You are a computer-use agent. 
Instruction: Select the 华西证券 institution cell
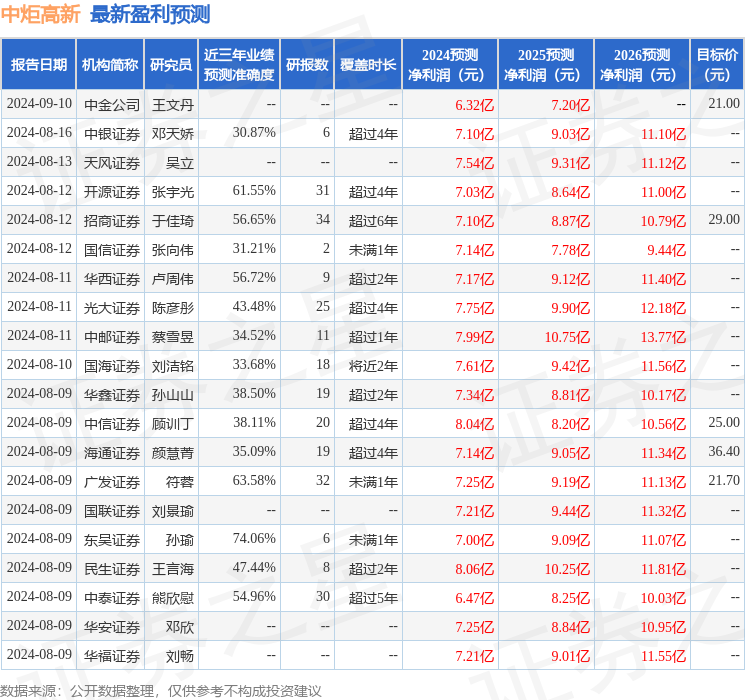(112, 279)
